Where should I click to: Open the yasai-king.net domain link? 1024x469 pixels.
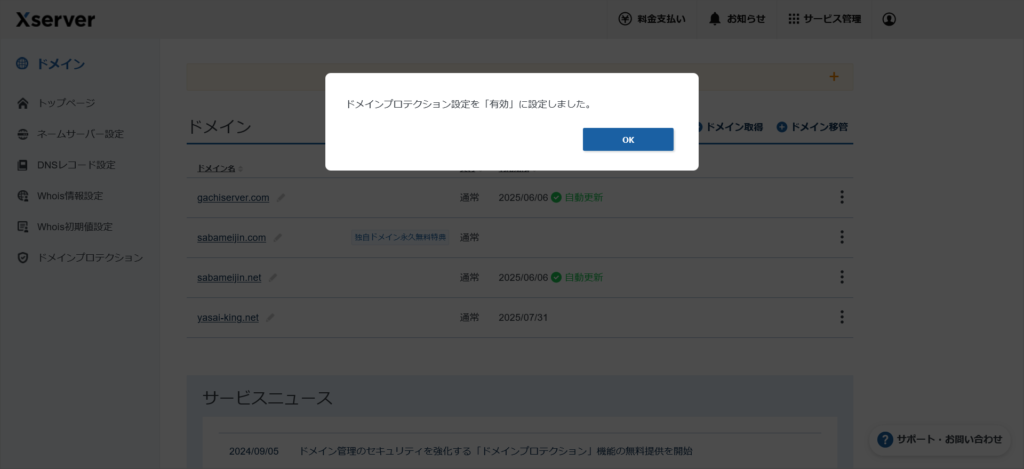pos(228,317)
